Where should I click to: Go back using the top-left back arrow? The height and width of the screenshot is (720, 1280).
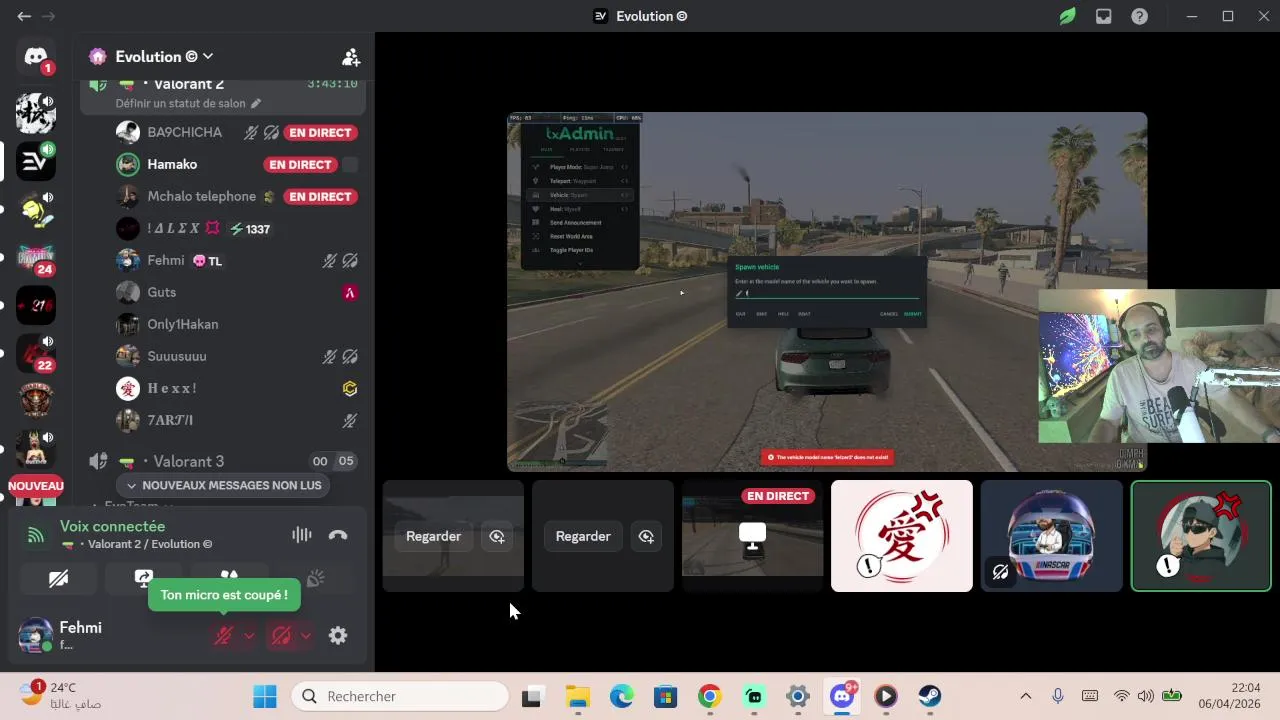[x=24, y=16]
